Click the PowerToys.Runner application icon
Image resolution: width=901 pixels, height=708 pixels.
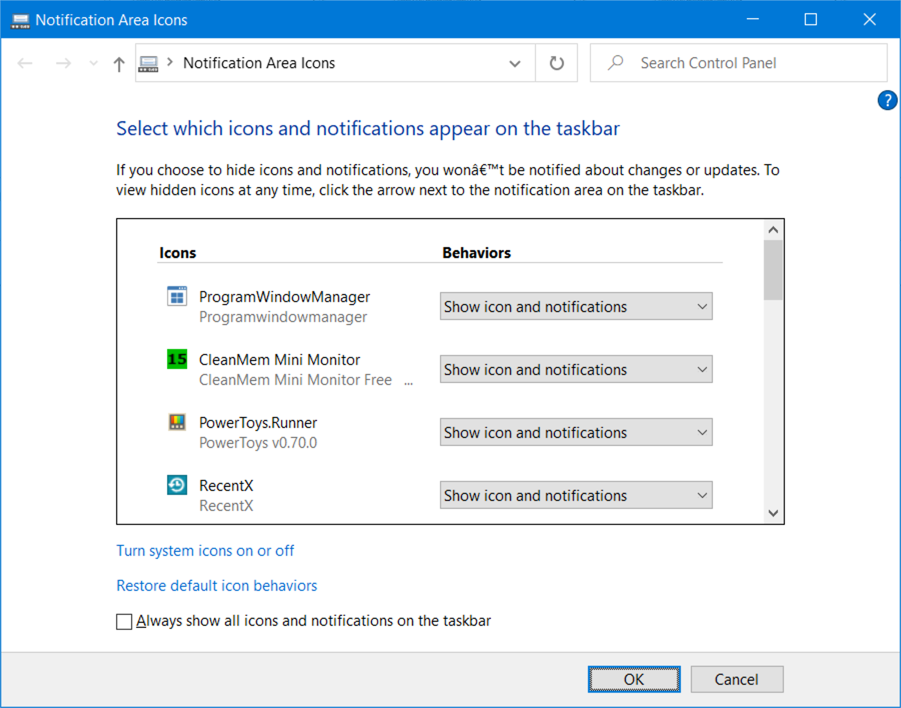(176, 422)
